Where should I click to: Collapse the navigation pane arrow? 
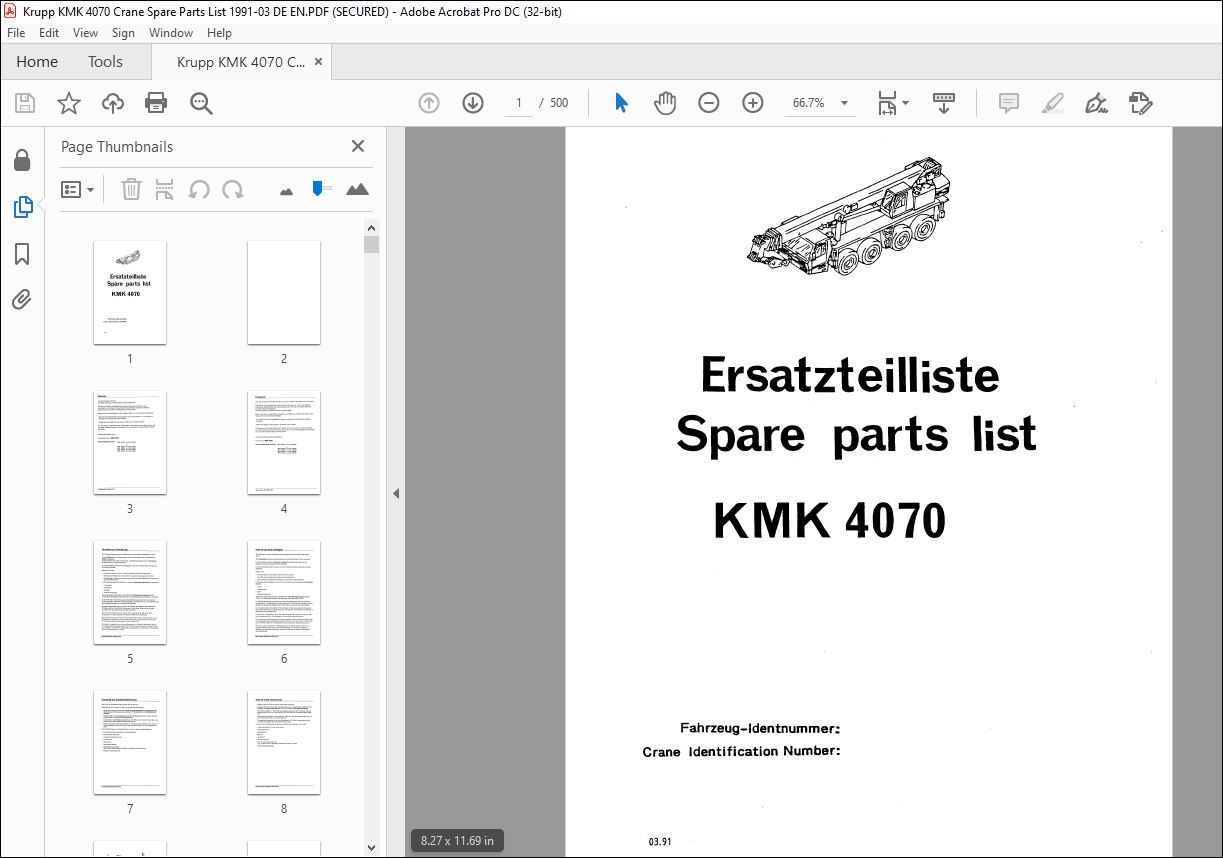tap(396, 493)
